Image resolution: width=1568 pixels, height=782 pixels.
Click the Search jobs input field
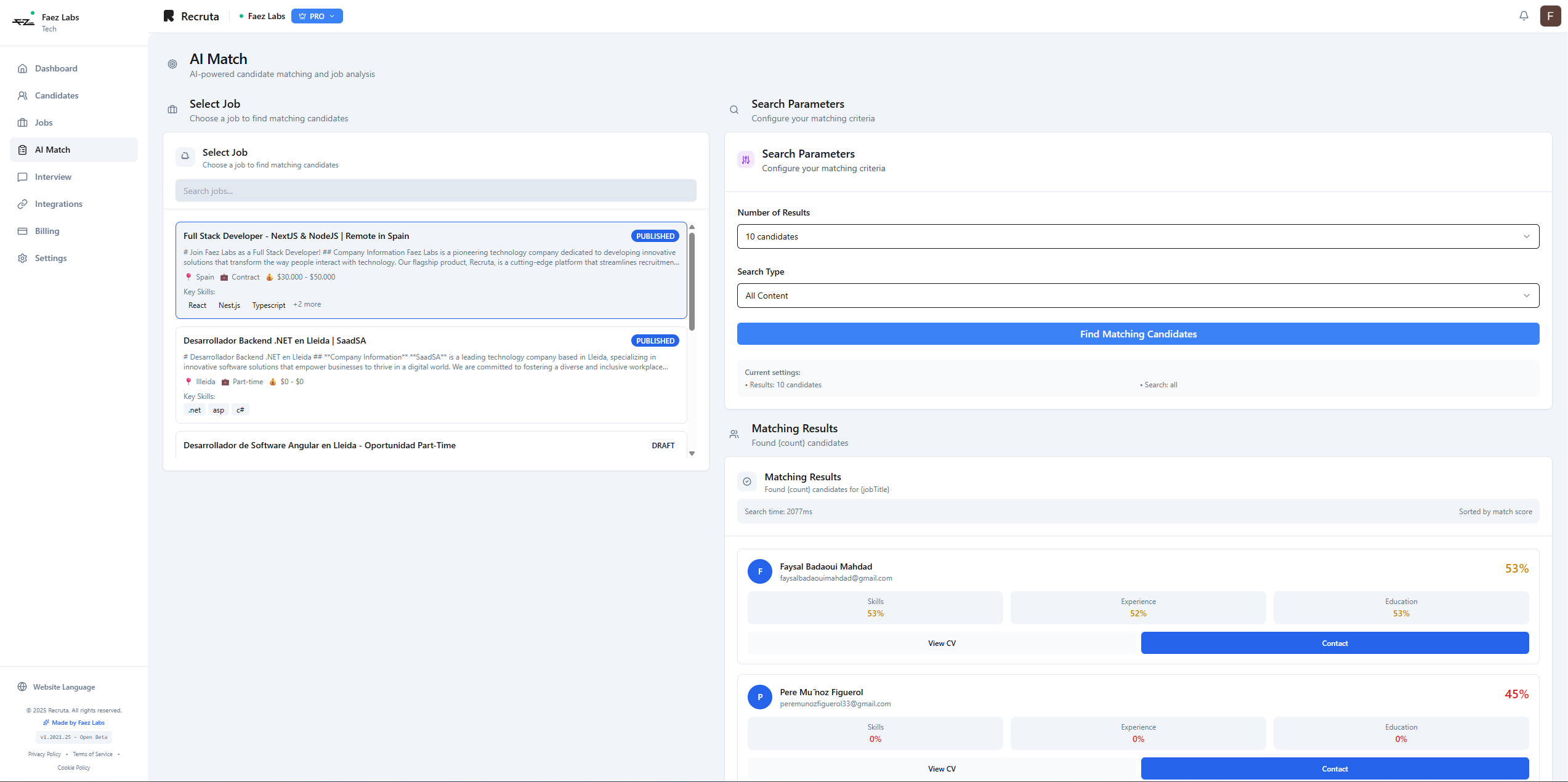coord(435,190)
